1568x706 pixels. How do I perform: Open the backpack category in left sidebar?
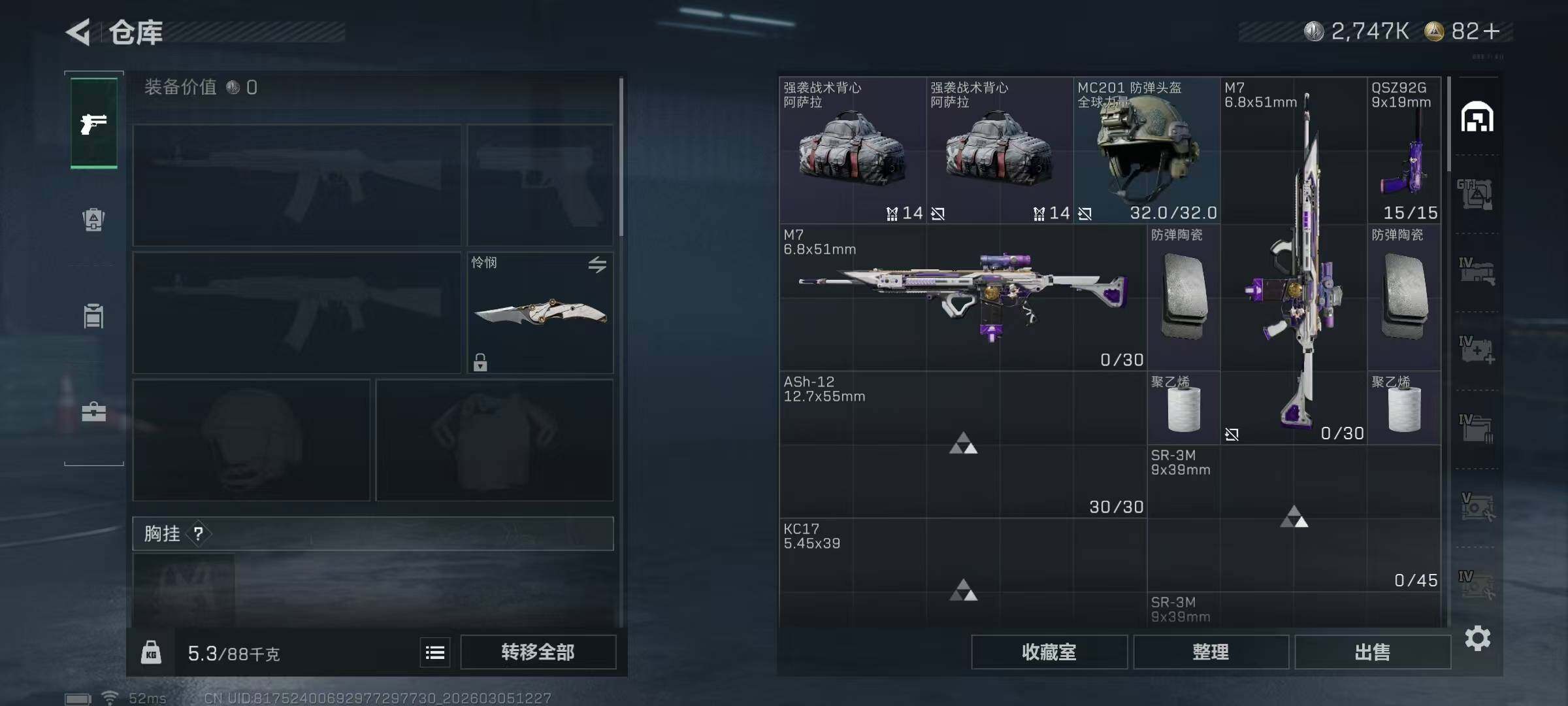click(x=94, y=220)
